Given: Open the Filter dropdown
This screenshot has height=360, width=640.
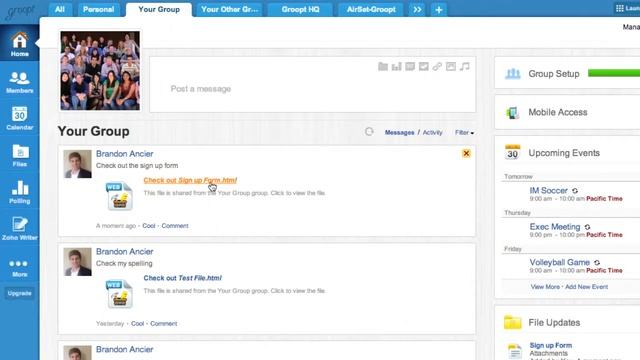Looking at the screenshot, I should point(464,133).
